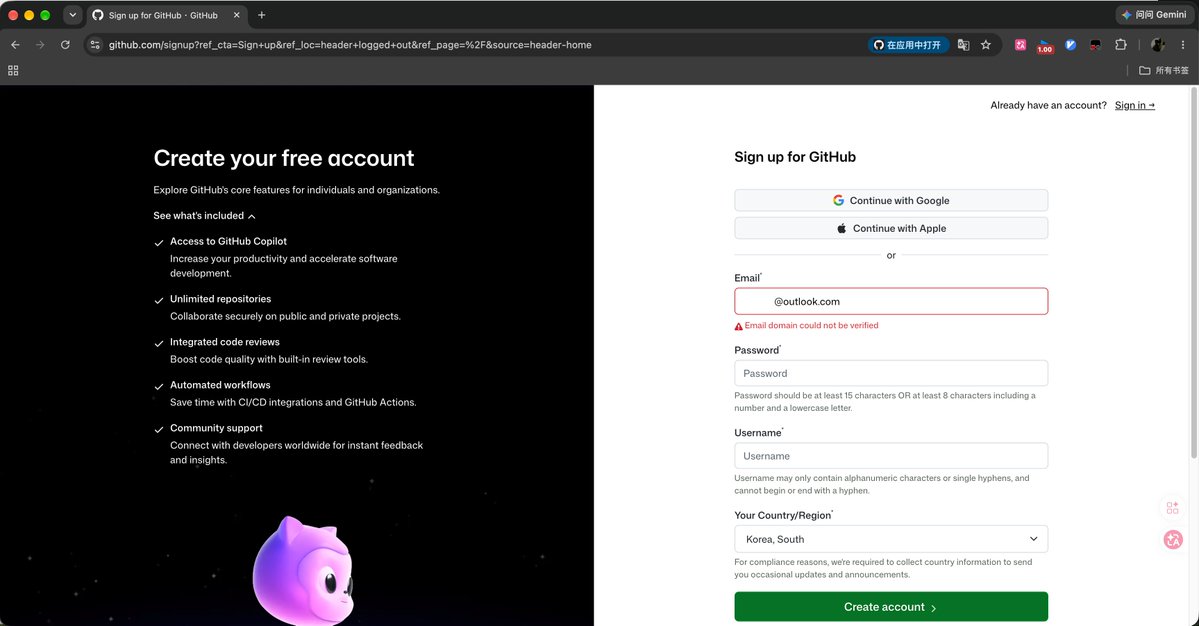Click the dark red extension icon
Image resolution: width=1199 pixels, height=626 pixels.
click(1095, 45)
